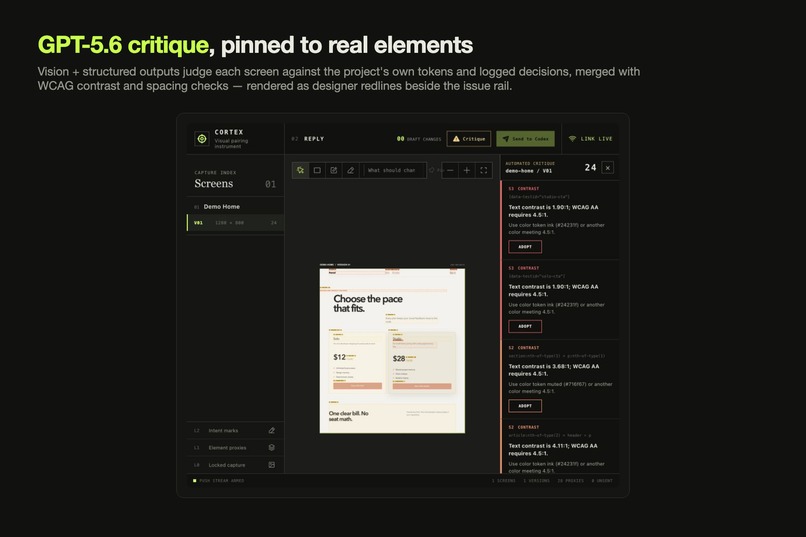806x537 pixels.
Task: Toggle the Element proxies layer row
Action: click(235, 448)
